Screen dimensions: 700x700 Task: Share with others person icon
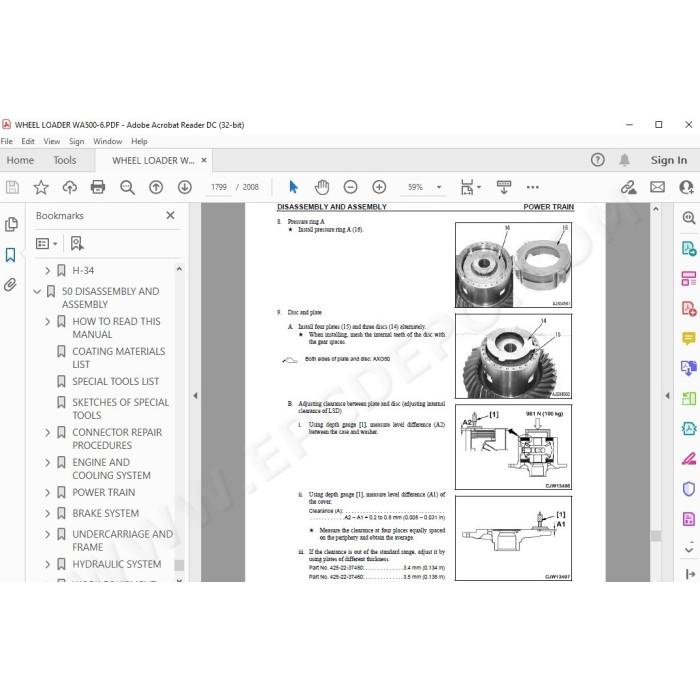pyautogui.click(x=686, y=187)
